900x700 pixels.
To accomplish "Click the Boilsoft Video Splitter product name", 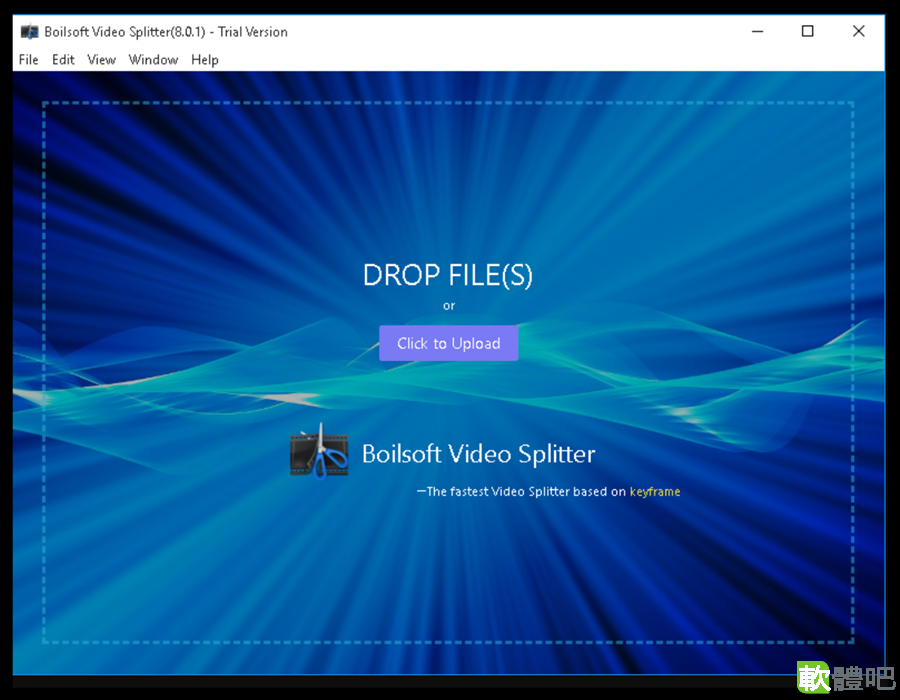I will (479, 454).
